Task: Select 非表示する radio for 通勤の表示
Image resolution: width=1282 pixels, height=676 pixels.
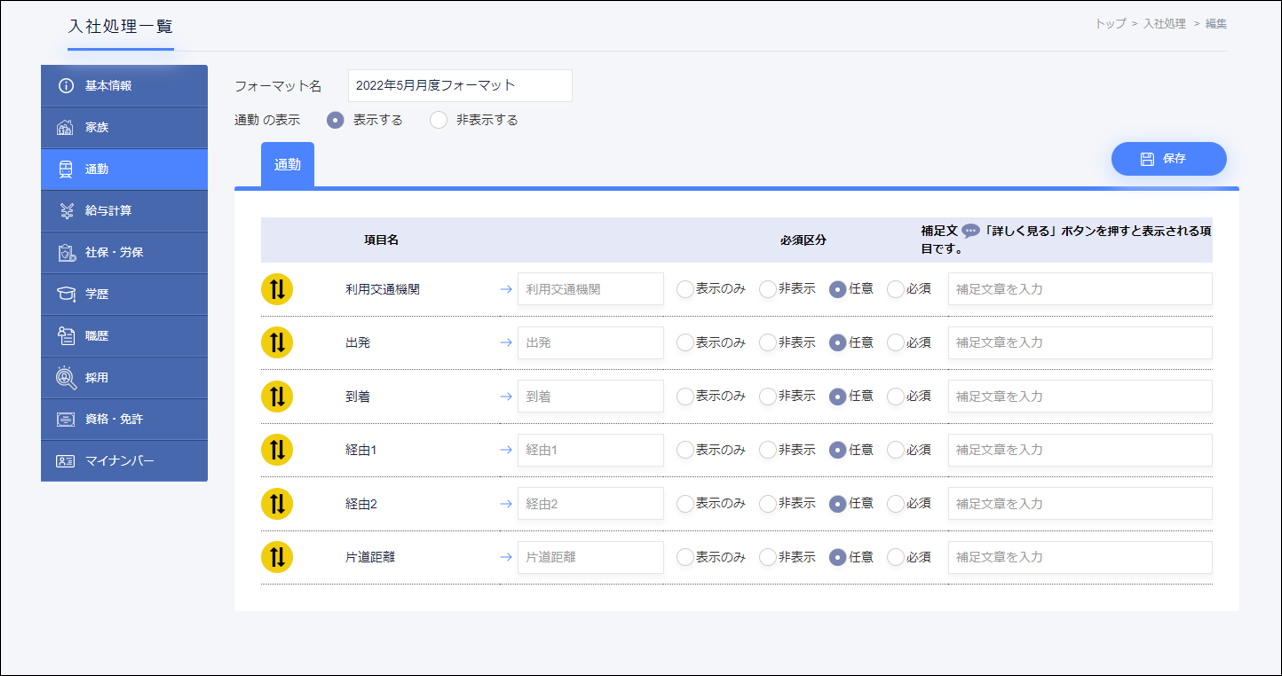Action: tap(439, 120)
